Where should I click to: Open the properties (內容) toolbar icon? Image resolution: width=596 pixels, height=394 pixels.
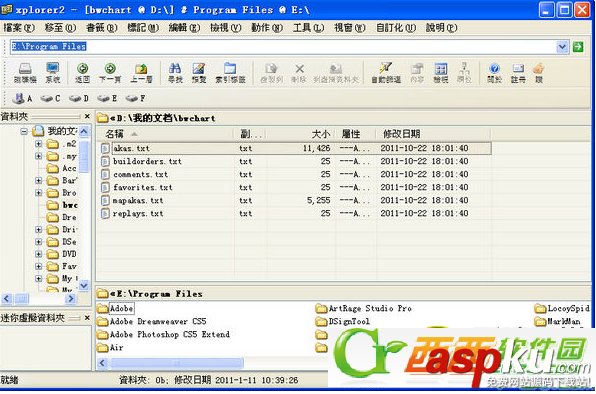(417, 73)
